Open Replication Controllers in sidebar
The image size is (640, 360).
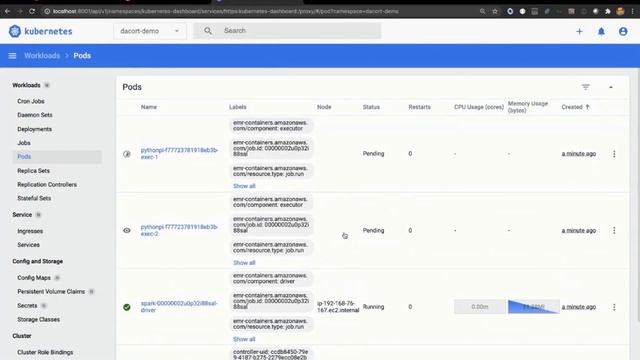point(47,184)
